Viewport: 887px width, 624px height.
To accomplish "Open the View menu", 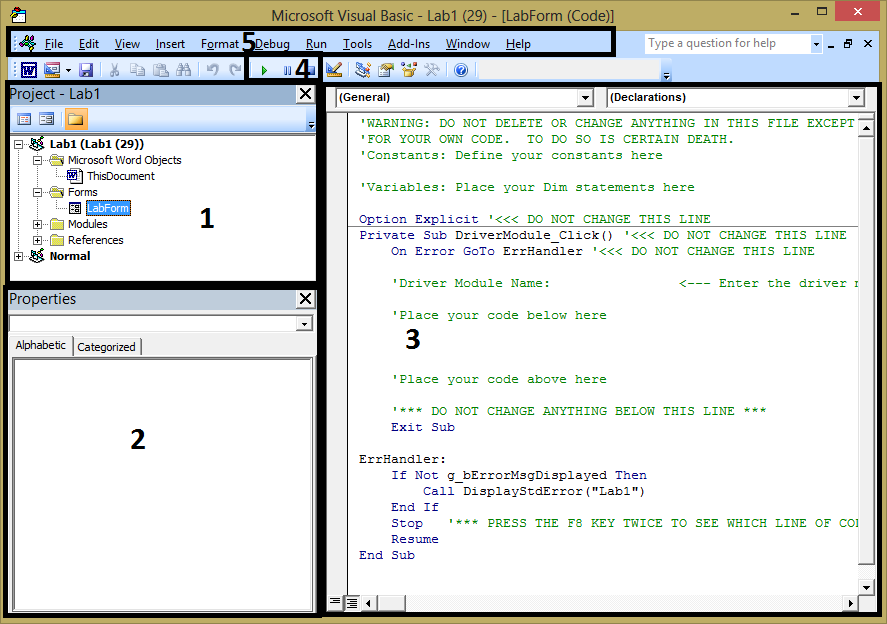I will (127, 44).
